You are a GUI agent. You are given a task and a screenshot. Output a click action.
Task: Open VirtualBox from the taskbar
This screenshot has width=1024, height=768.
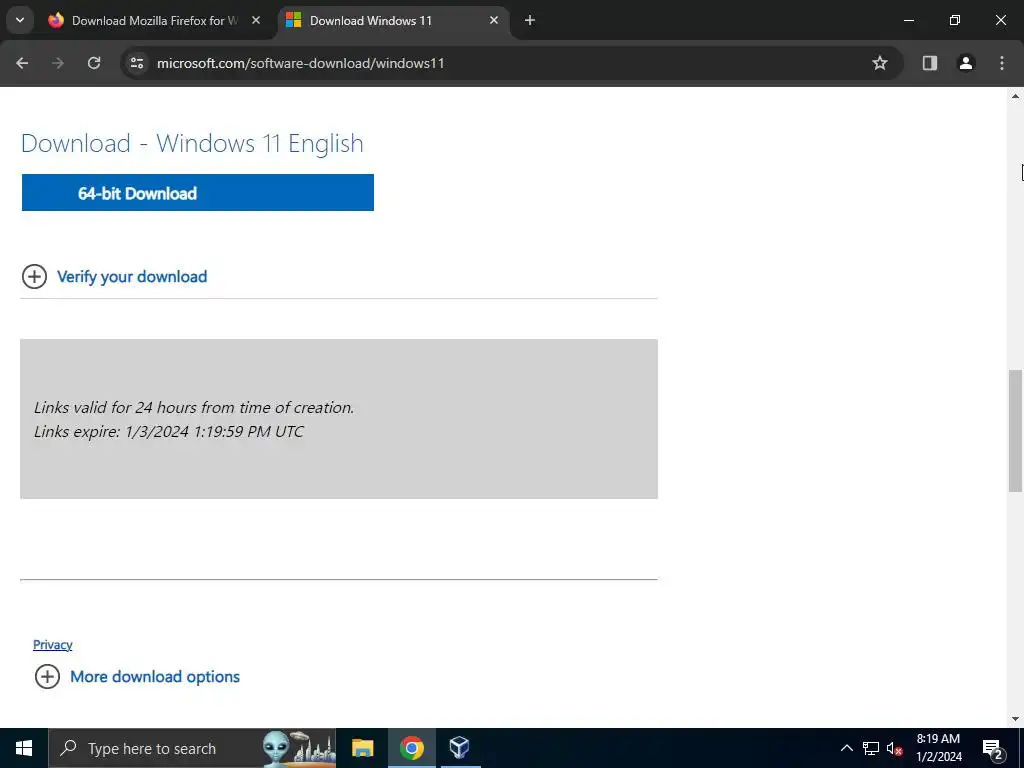460,747
